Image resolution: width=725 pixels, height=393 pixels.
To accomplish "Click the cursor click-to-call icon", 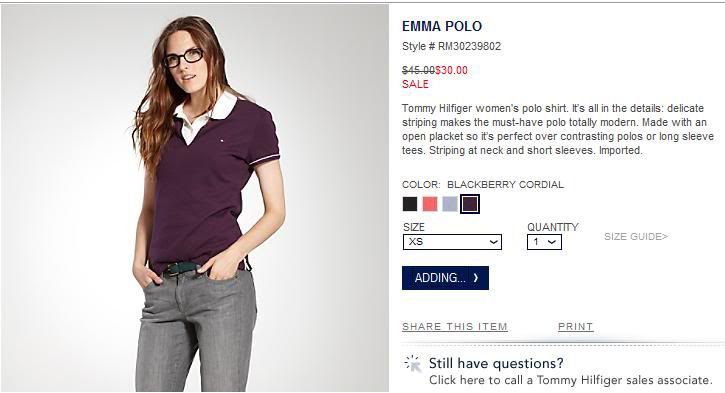I will 412,364.
